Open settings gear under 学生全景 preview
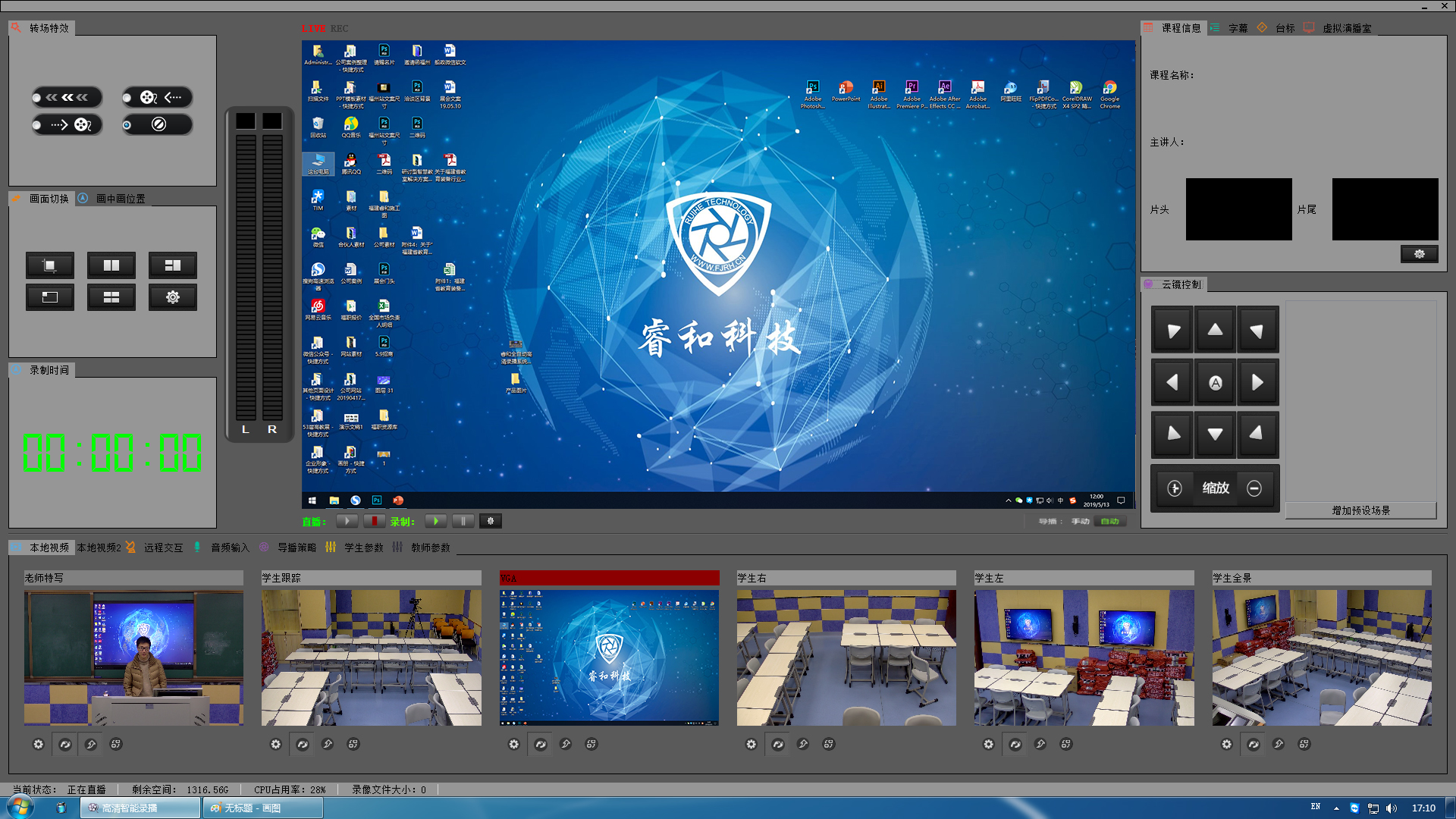The image size is (1456, 819). (x=1227, y=745)
